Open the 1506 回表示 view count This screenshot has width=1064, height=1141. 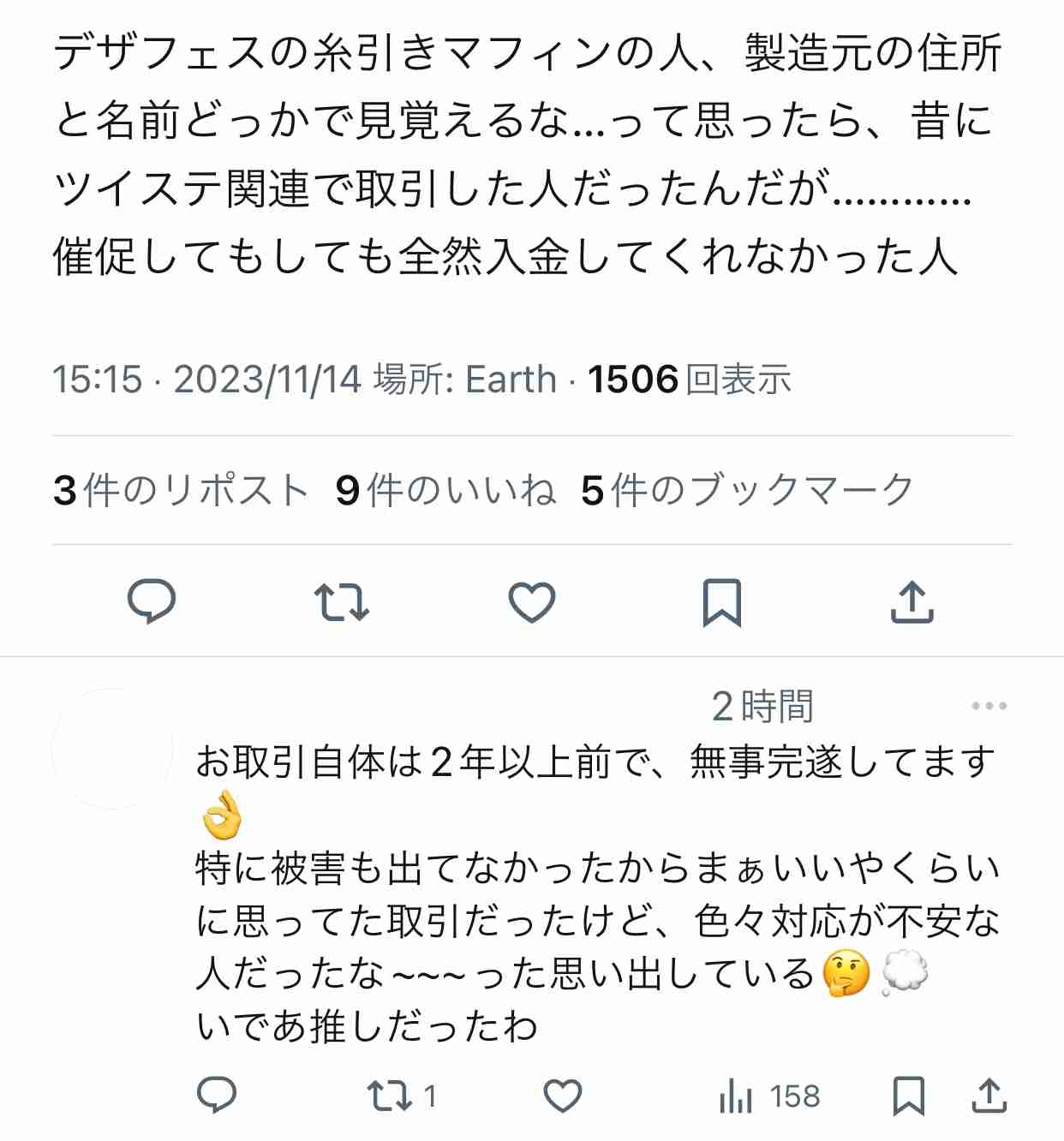coord(690,379)
